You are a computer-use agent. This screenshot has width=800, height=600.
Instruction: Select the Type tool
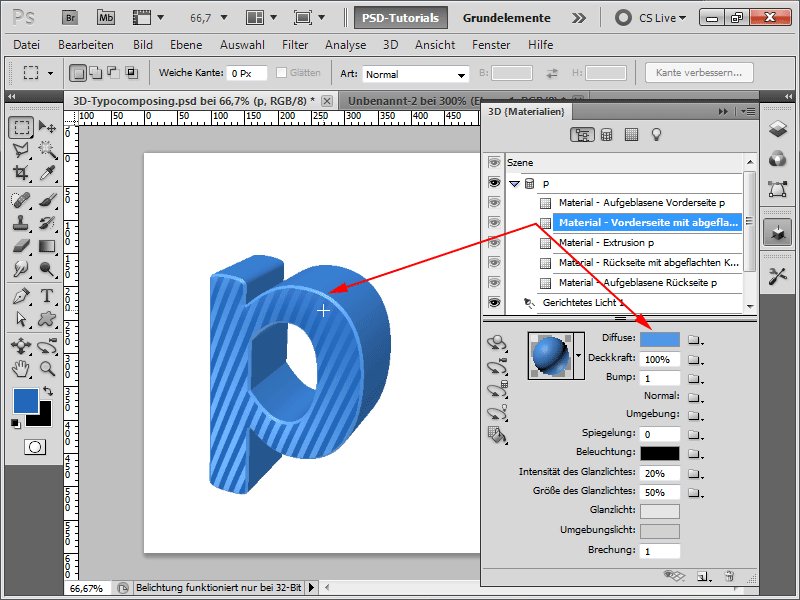point(47,296)
